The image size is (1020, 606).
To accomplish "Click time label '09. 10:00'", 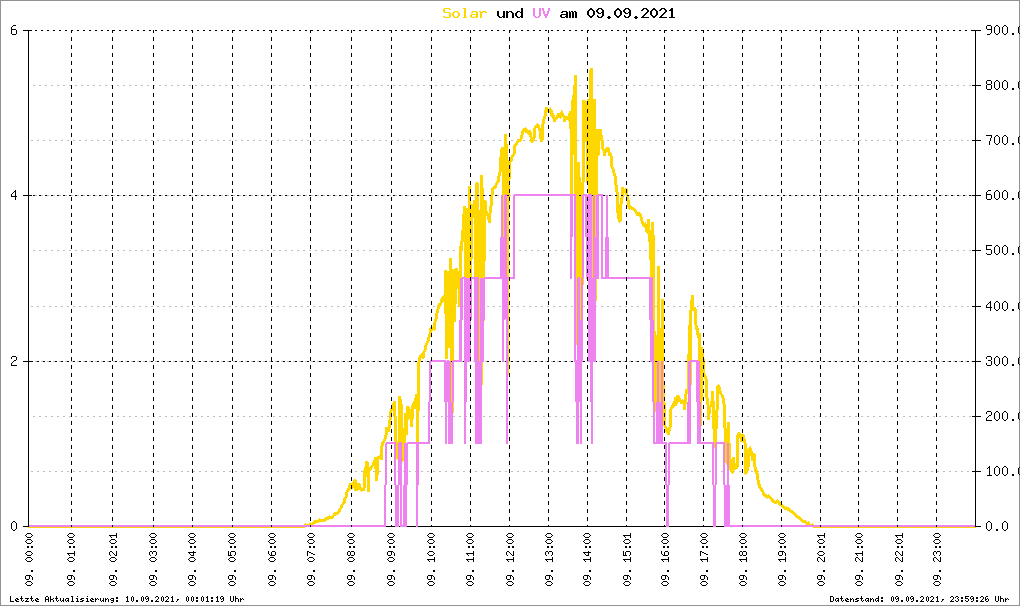I will pyautogui.click(x=431, y=560).
